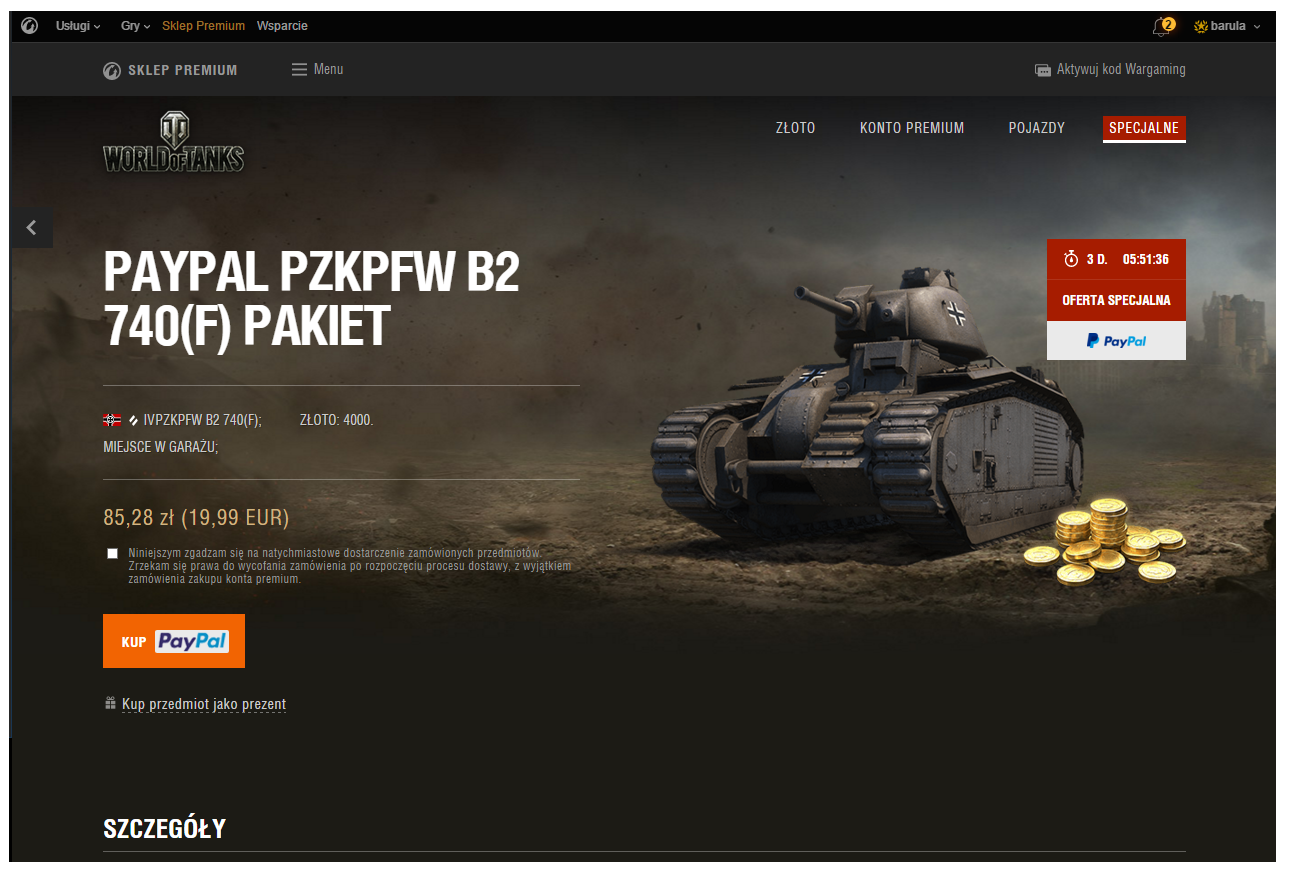The height and width of the screenshot is (876, 1296).
Task: Open the POJAZDY tab
Action: [x=1037, y=128]
